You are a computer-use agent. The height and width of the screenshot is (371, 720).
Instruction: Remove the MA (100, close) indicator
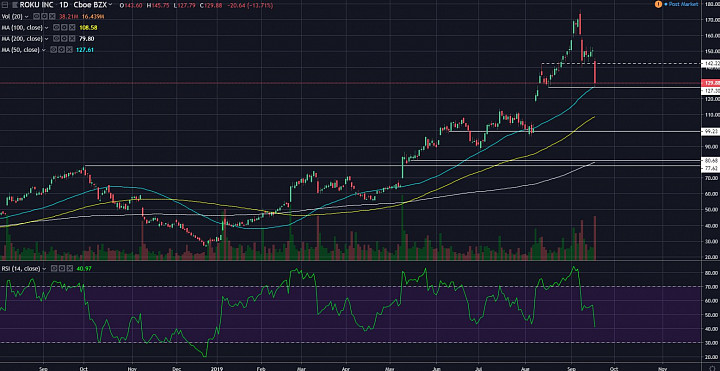(72, 28)
